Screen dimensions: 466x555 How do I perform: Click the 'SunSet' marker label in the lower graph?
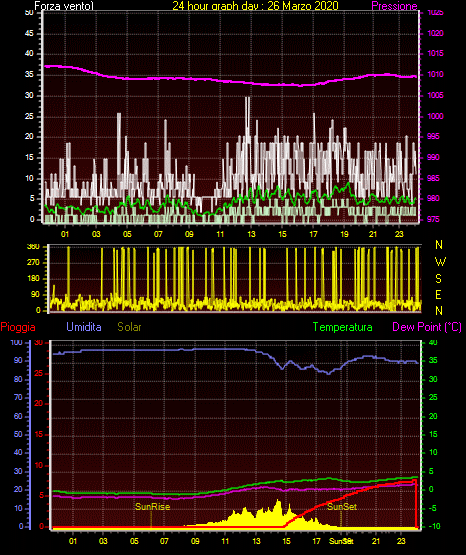(x=341, y=507)
